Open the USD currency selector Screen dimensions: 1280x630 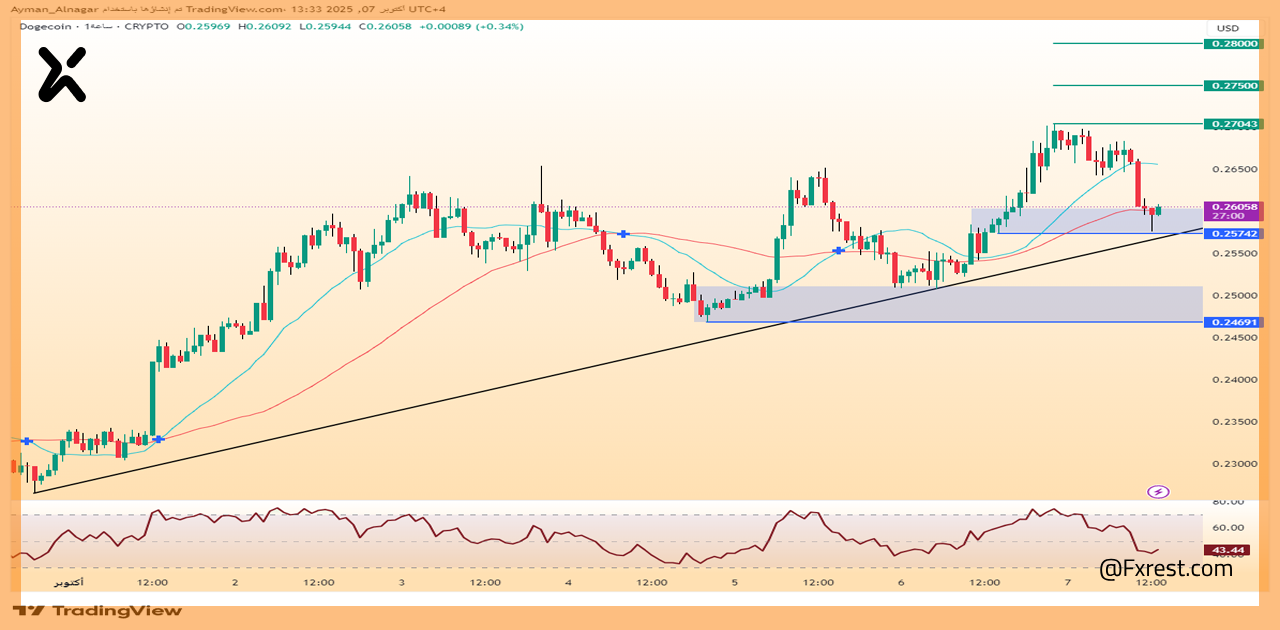pos(1227,28)
